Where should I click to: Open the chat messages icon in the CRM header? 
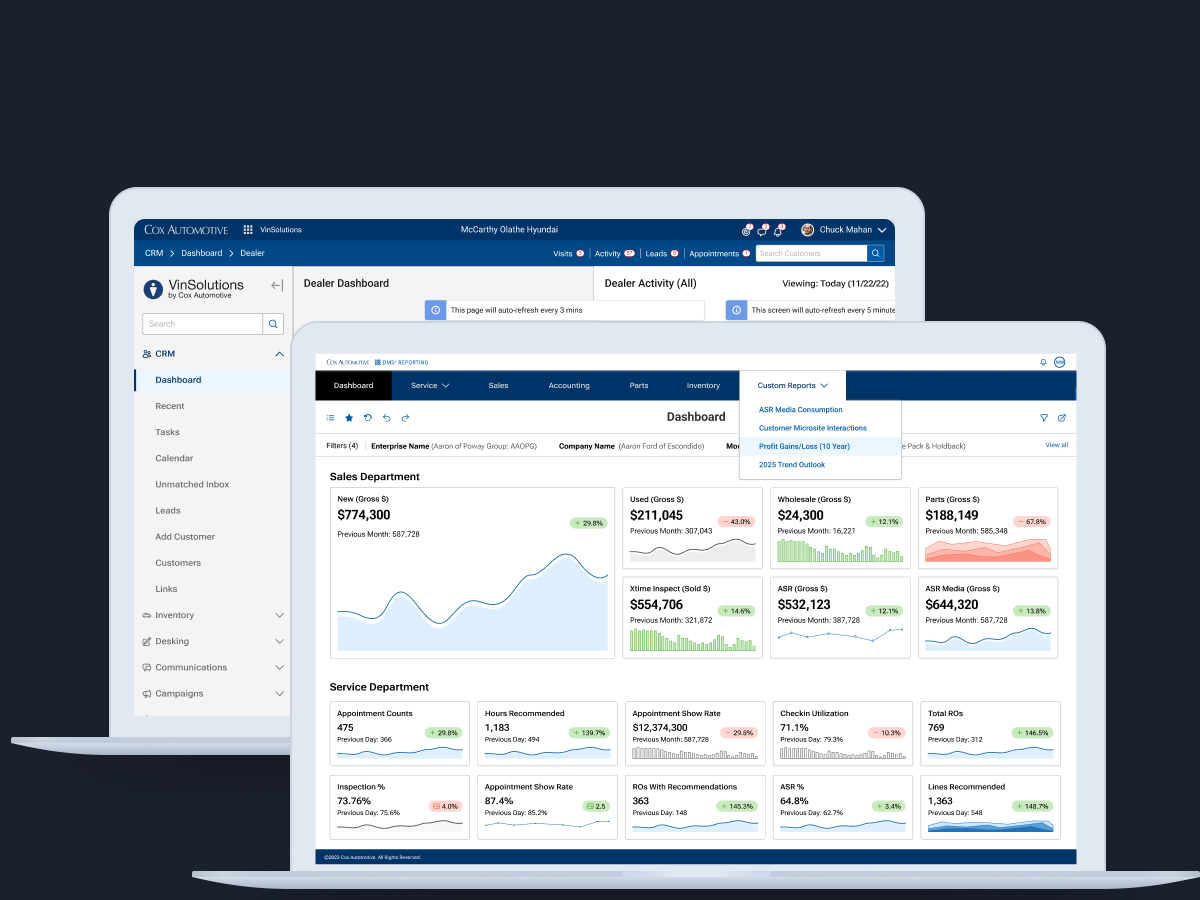[762, 231]
